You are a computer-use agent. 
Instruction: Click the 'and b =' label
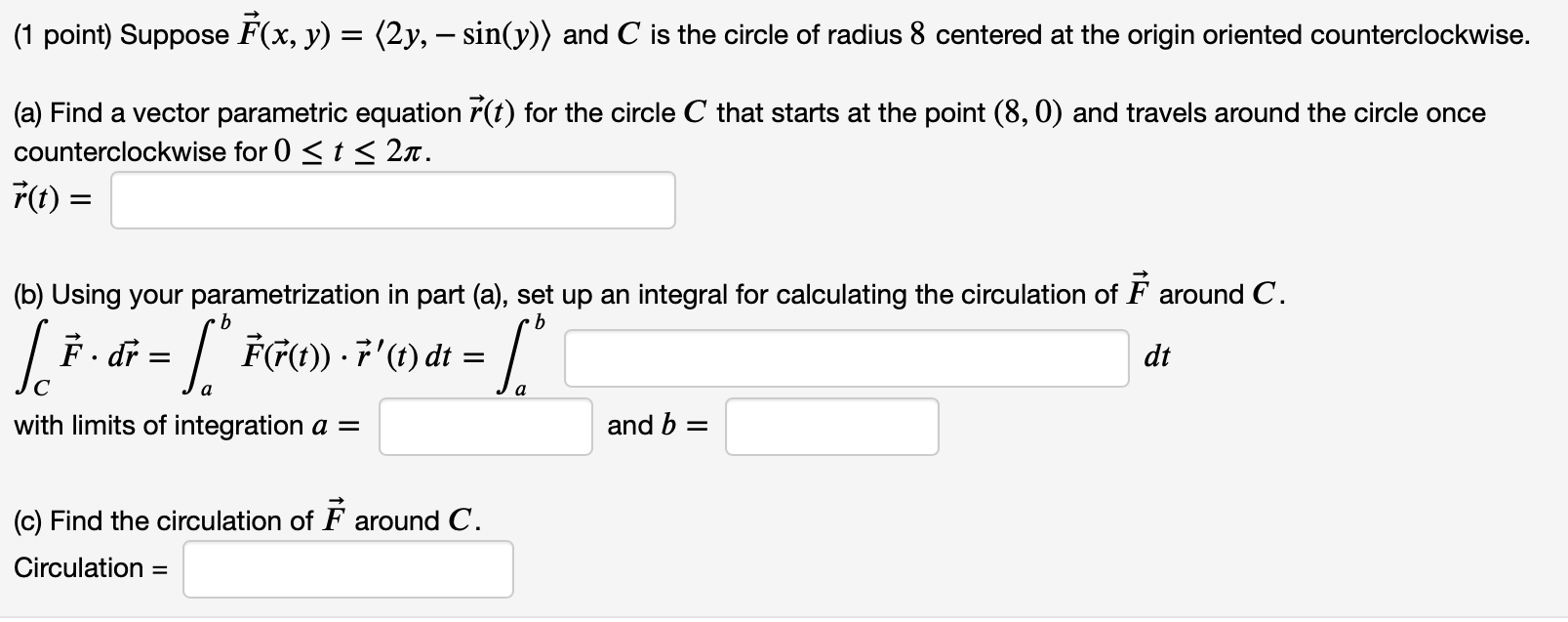click(x=654, y=425)
